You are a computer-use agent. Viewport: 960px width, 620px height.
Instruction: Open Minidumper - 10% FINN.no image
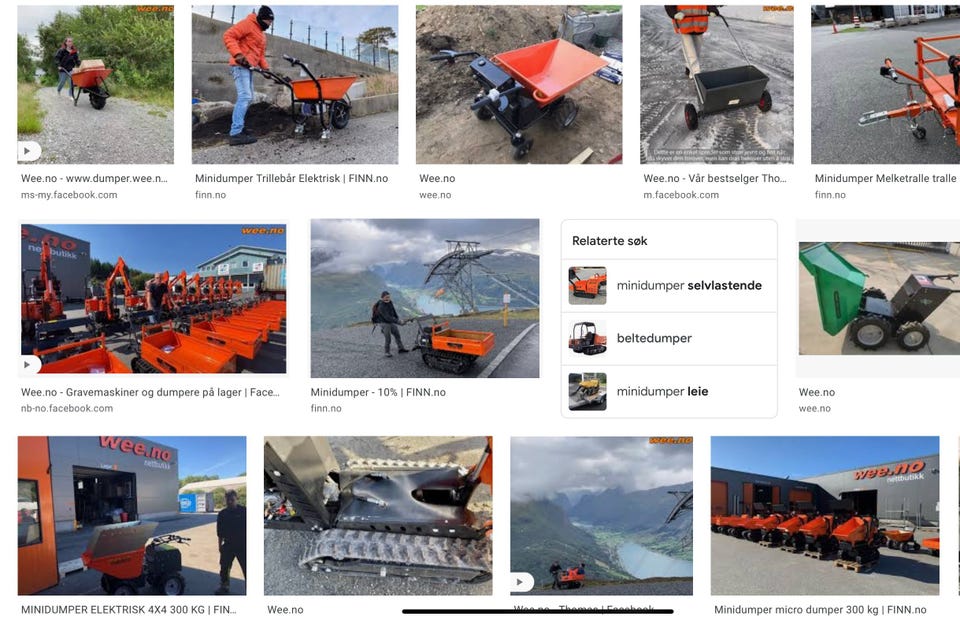tap(425, 298)
